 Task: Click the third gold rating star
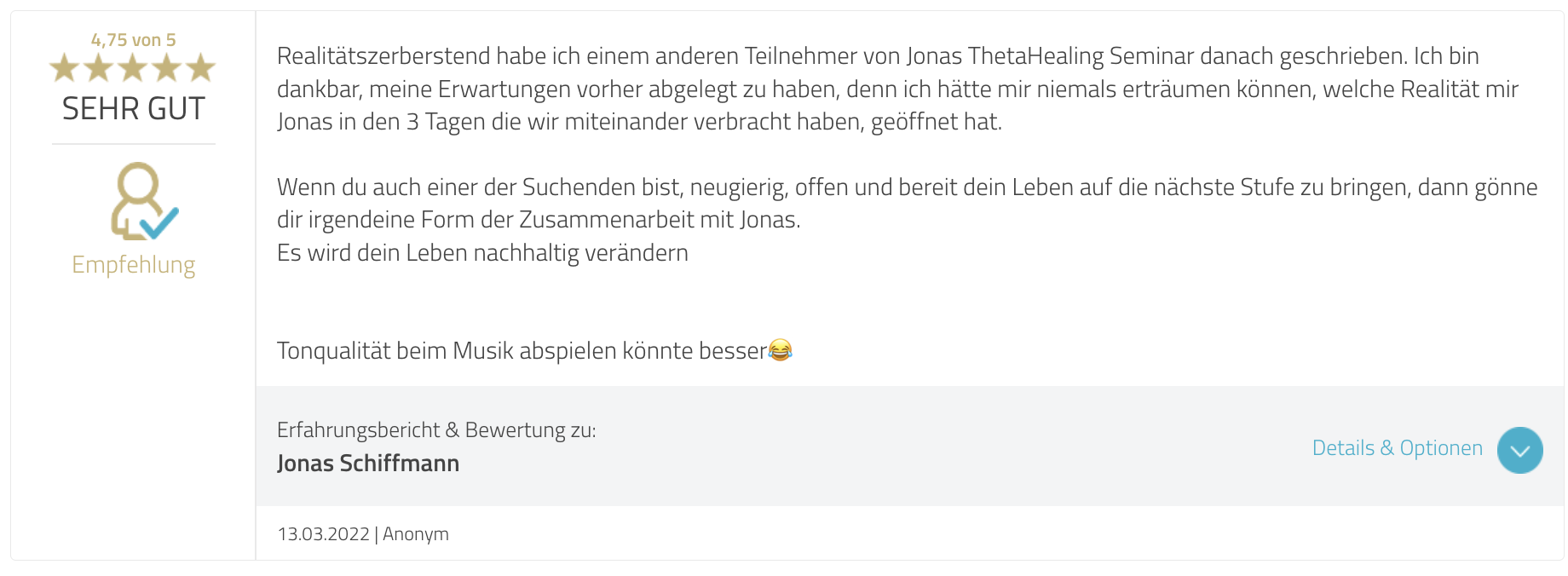133,68
